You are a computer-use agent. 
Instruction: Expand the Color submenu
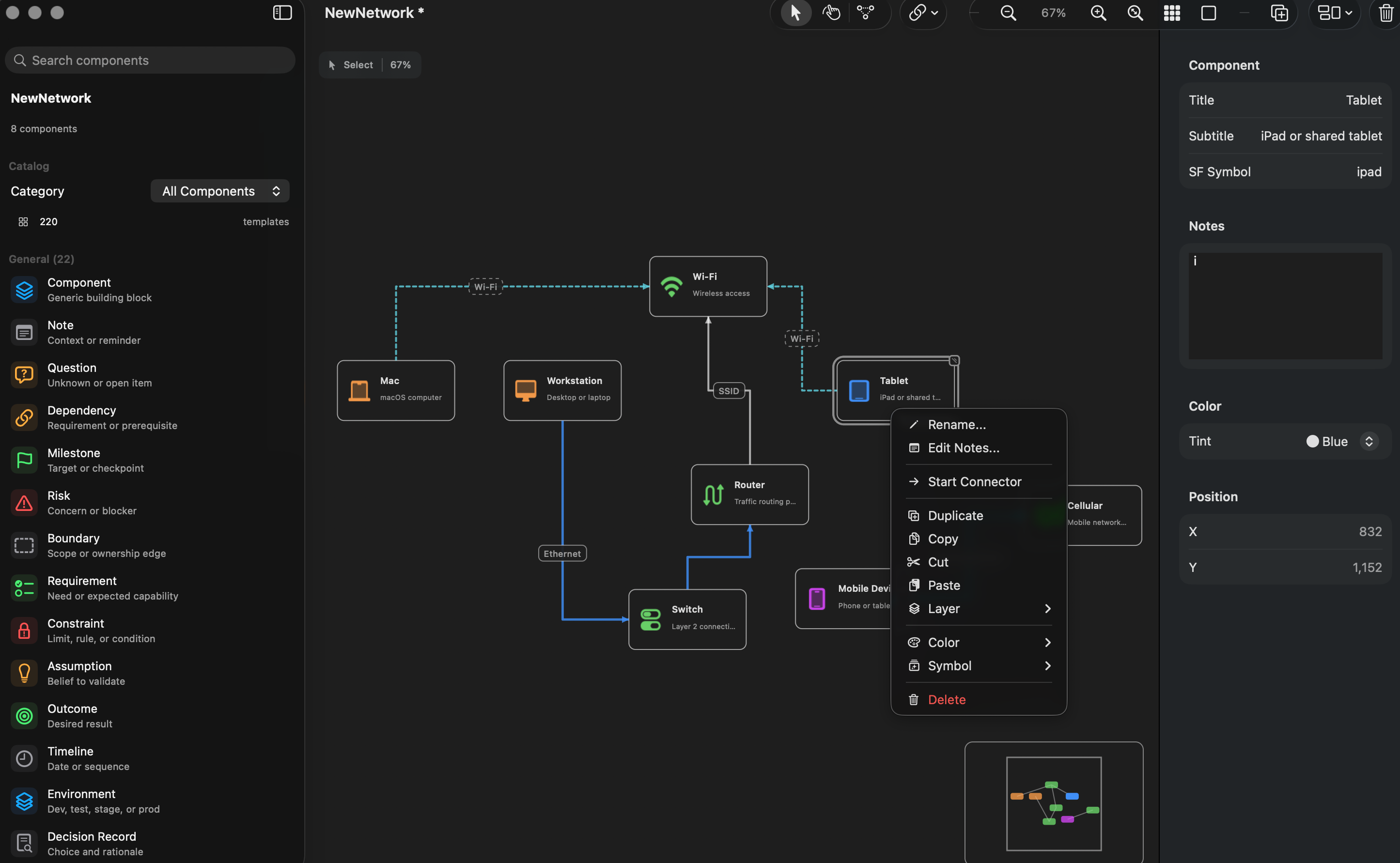point(979,643)
